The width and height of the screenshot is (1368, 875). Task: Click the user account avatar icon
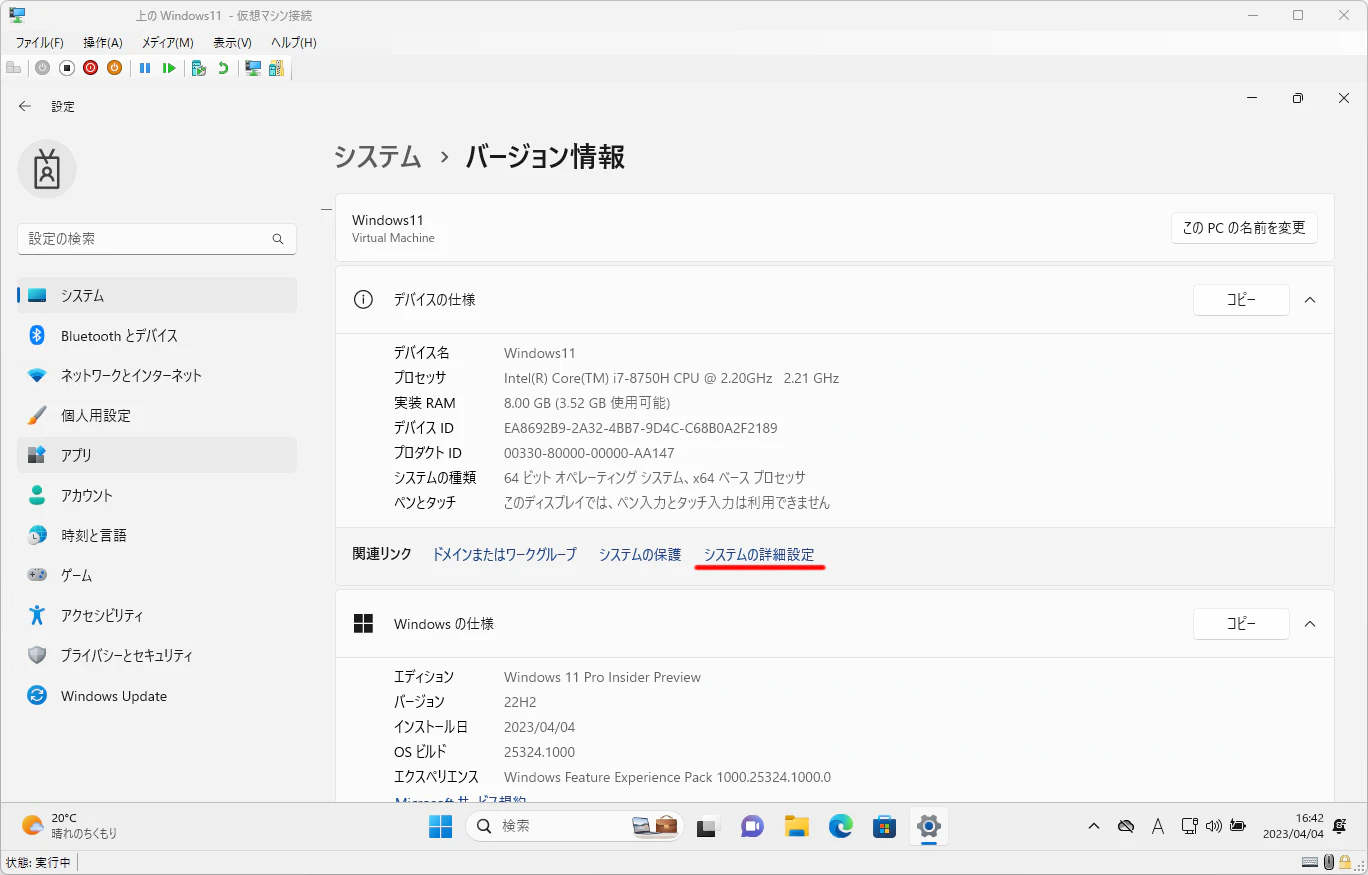(x=47, y=169)
